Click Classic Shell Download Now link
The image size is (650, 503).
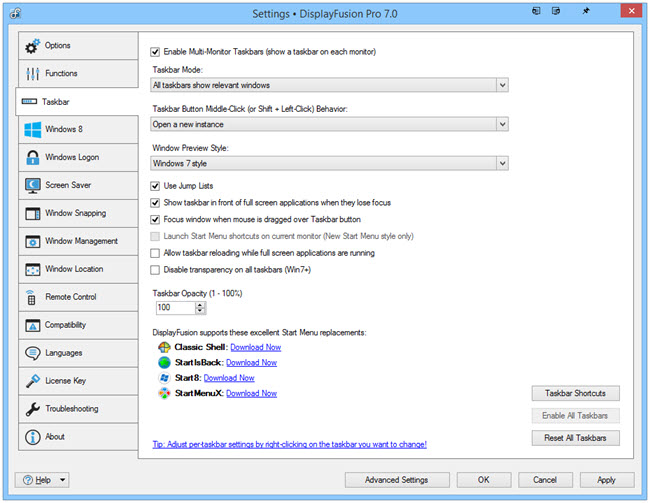(256, 347)
